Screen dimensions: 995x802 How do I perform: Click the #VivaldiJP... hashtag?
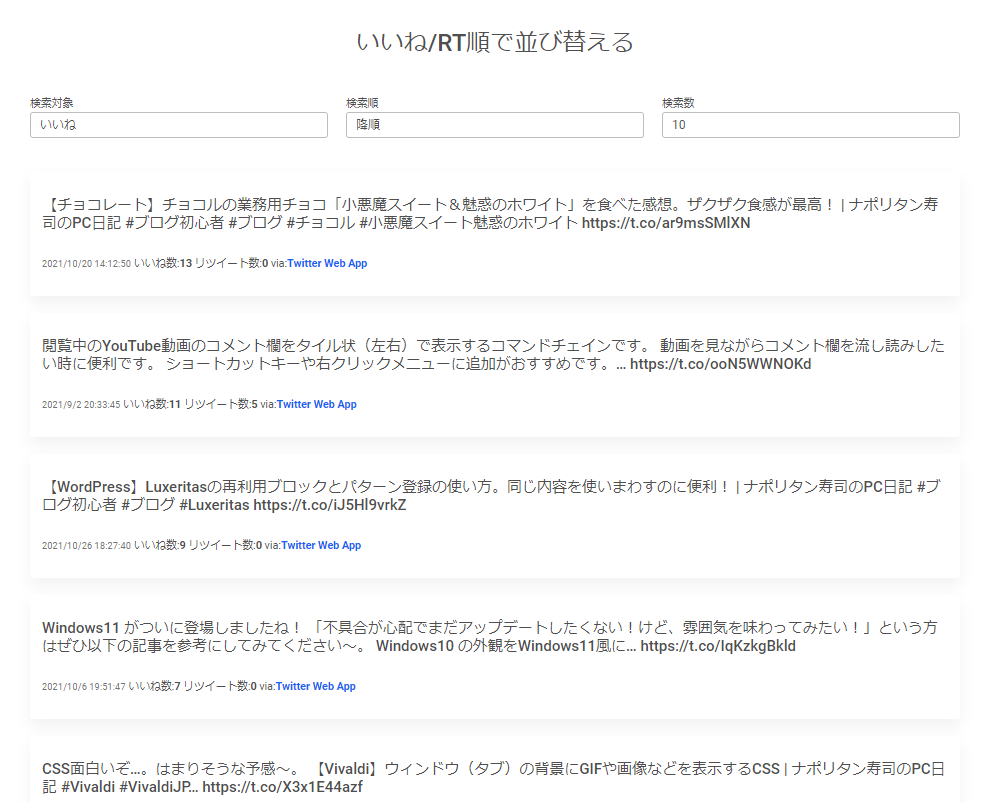[x=159, y=787]
